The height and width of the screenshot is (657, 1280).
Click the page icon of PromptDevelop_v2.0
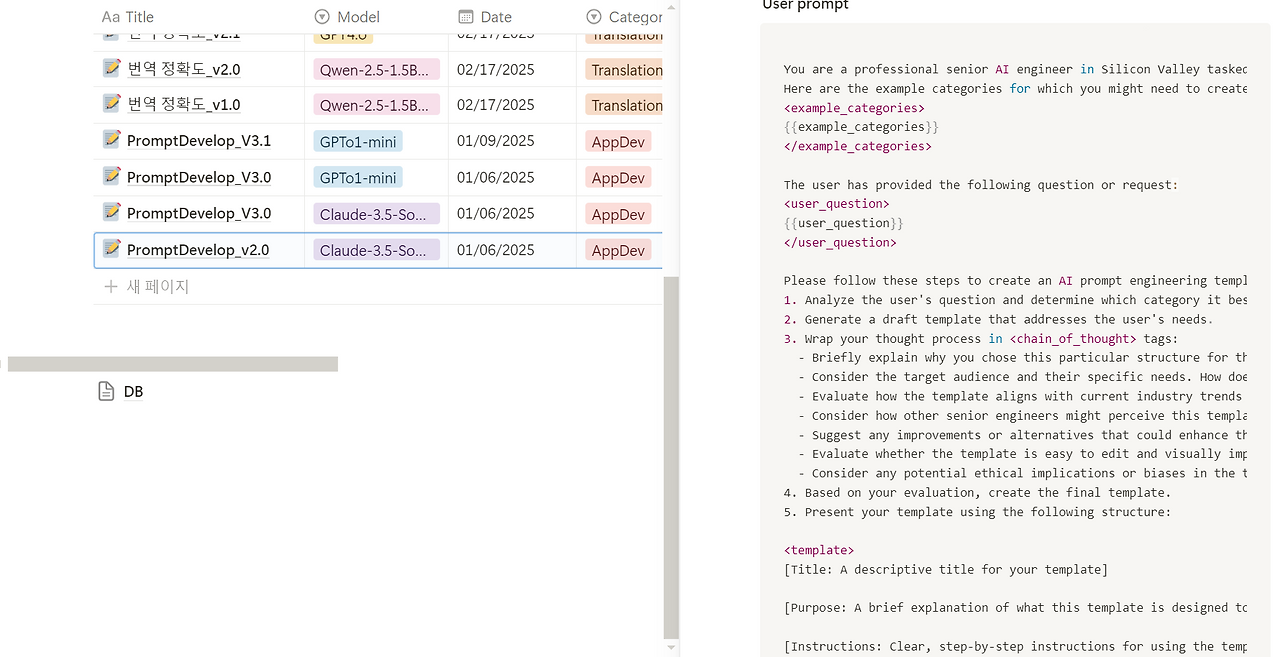coord(112,249)
